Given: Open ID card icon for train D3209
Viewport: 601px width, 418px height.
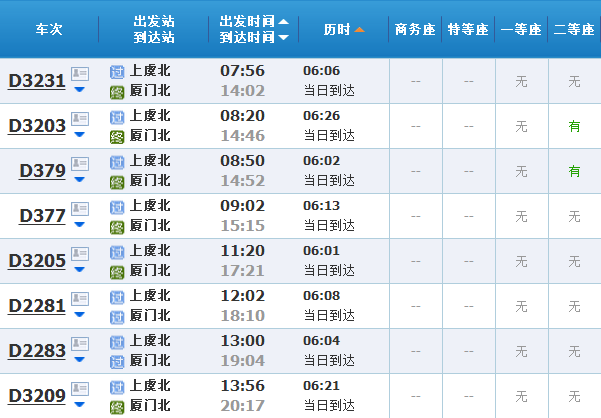Looking at the screenshot, I should click(80, 389).
